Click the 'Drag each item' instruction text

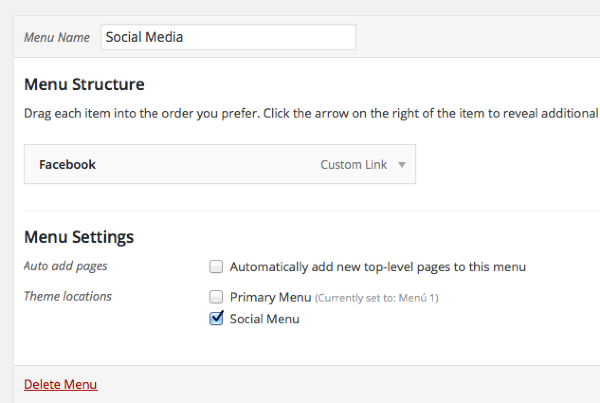[300, 114]
